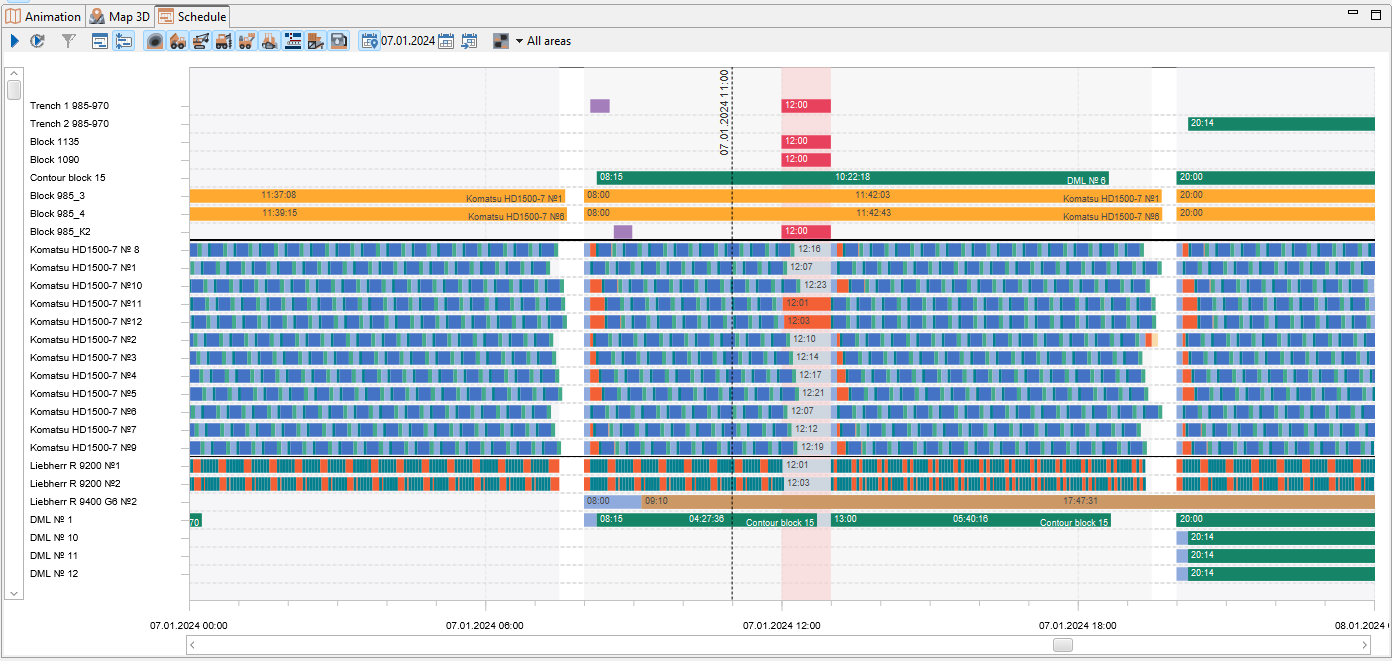Select the Block 985_3 row label
Image resolution: width=1392 pixels, height=661 pixels.
57,196
